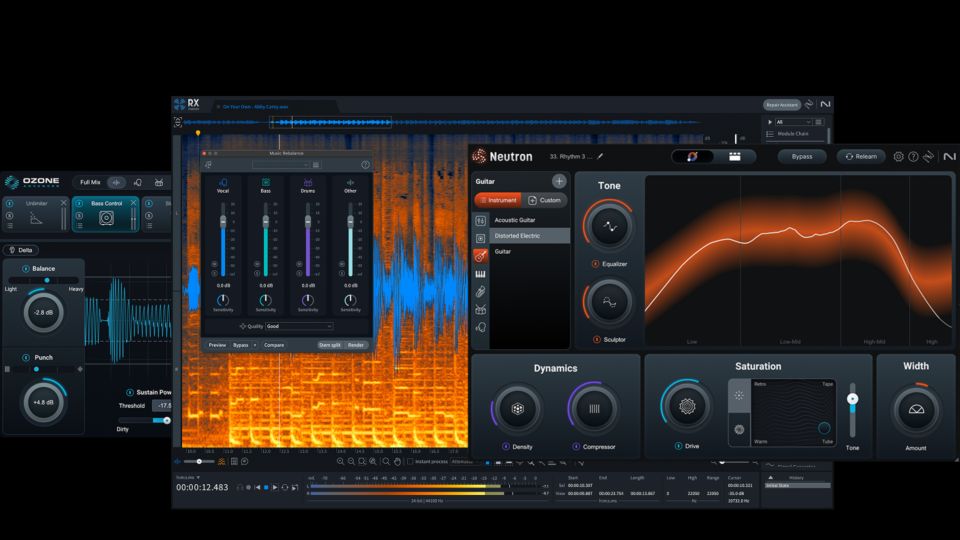Click the Vocal Sensitivity knob in Music Rebalance
Image resolution: width=960 pixels, height=540 pixels.
(x=223, y=300)
